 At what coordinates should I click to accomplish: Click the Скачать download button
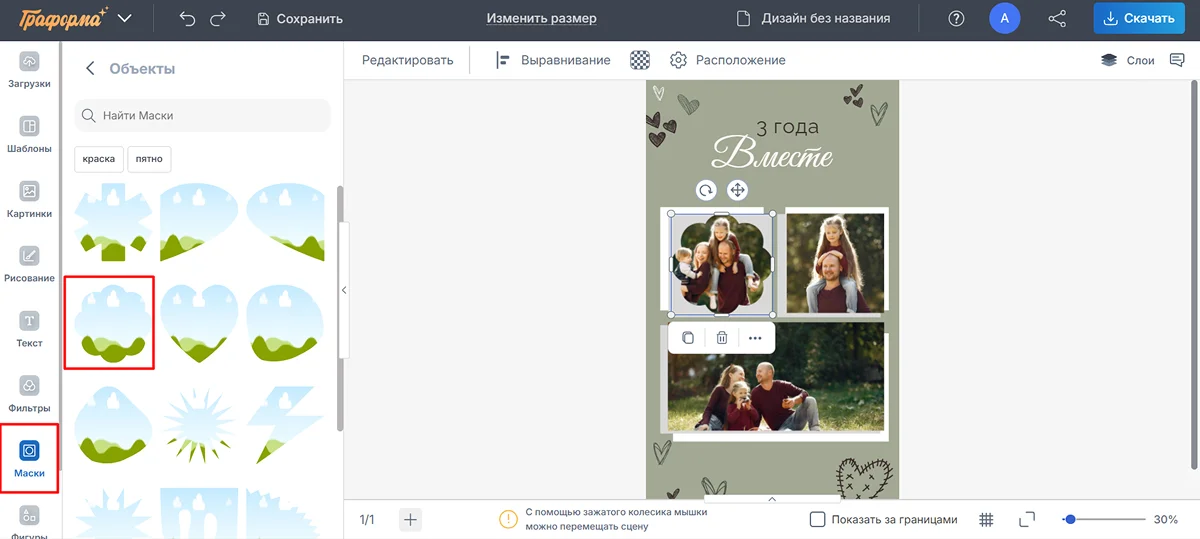pyautogui.click(x=1139, y=18)
